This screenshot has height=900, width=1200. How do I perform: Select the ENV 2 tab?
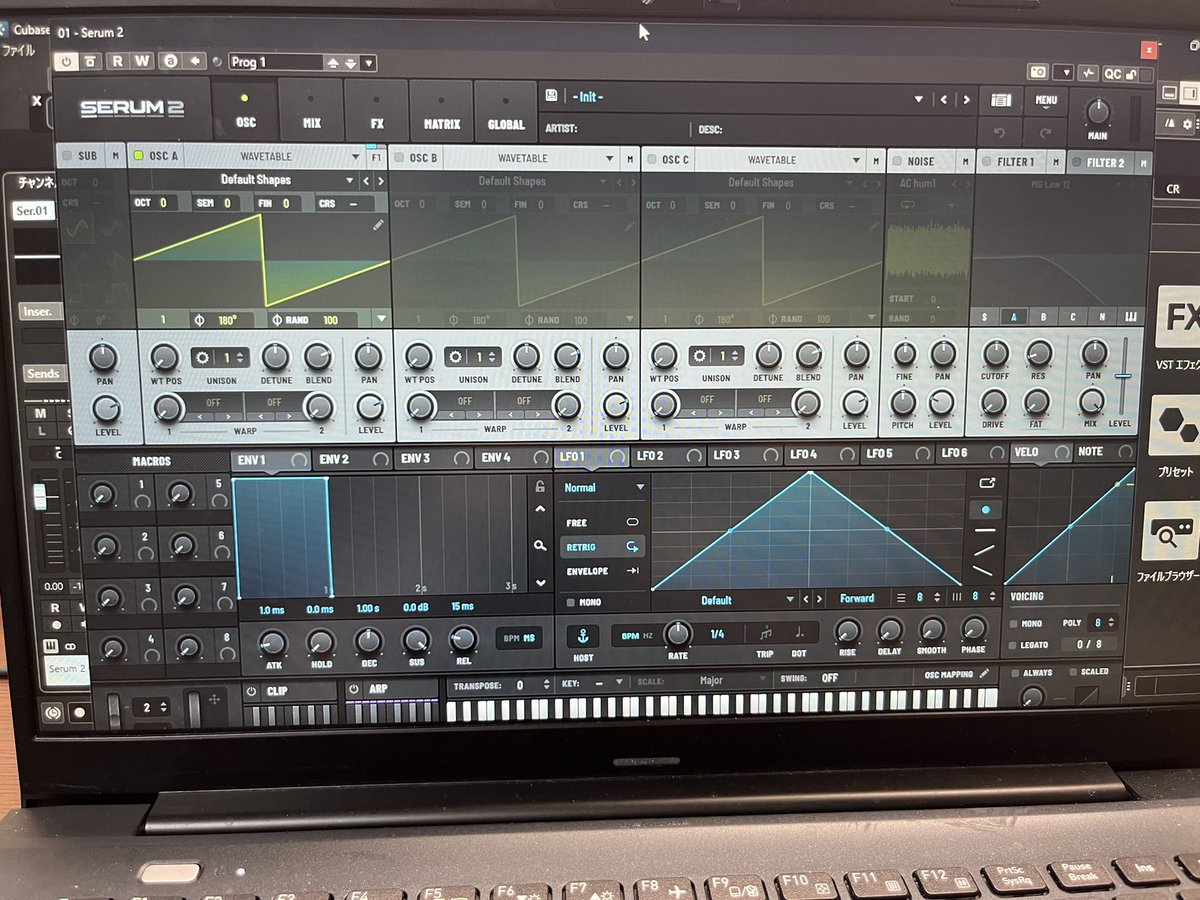[x=351, y=458]
